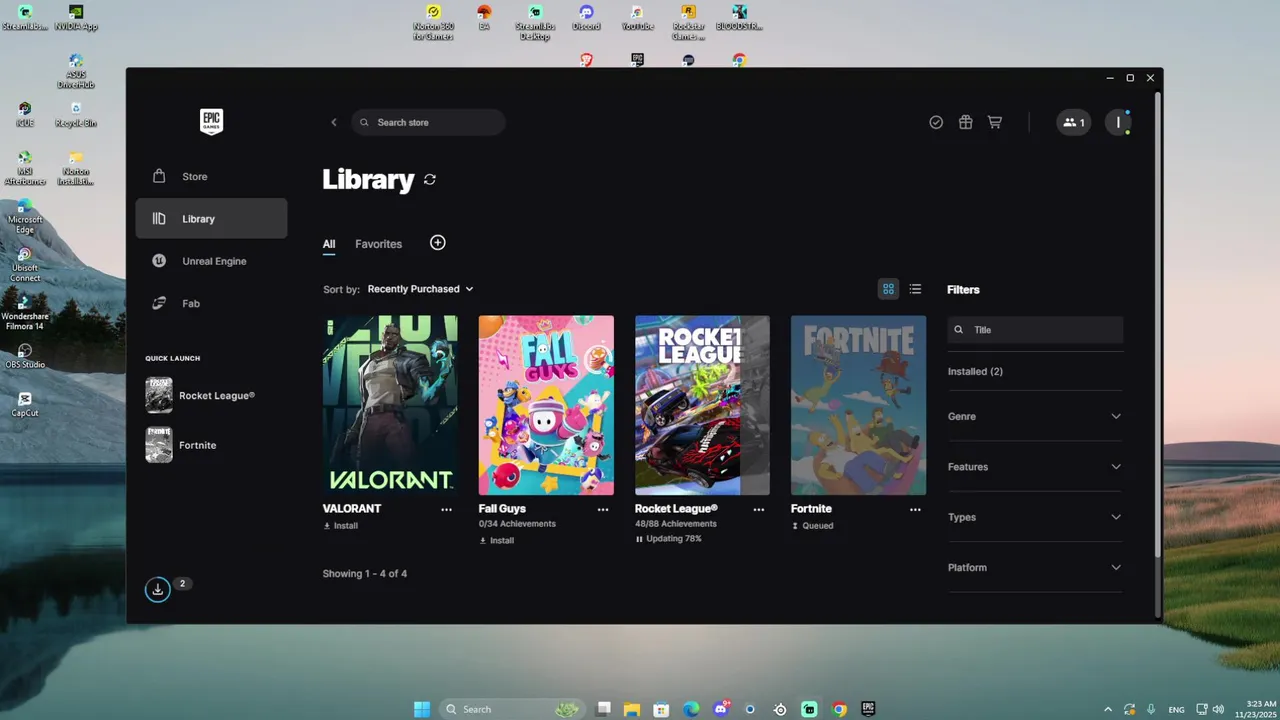The width and height of the screenshot is (1280, 720).
Task: Switch to list view
Action: pyautogui.click(x=915, y=289)
